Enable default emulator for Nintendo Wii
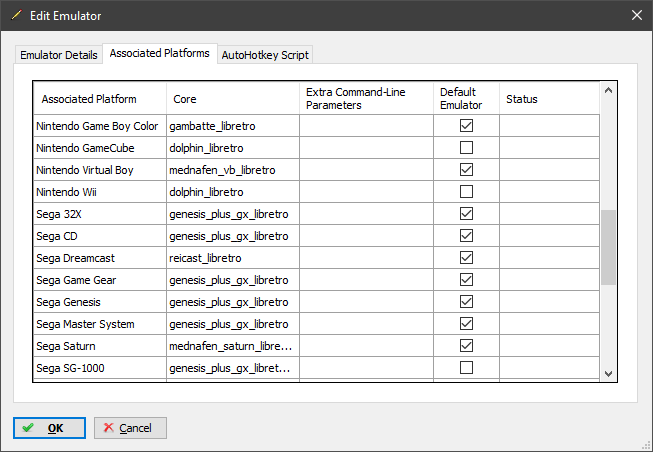Screen dimensions: 653x452 tap(466, 192)
